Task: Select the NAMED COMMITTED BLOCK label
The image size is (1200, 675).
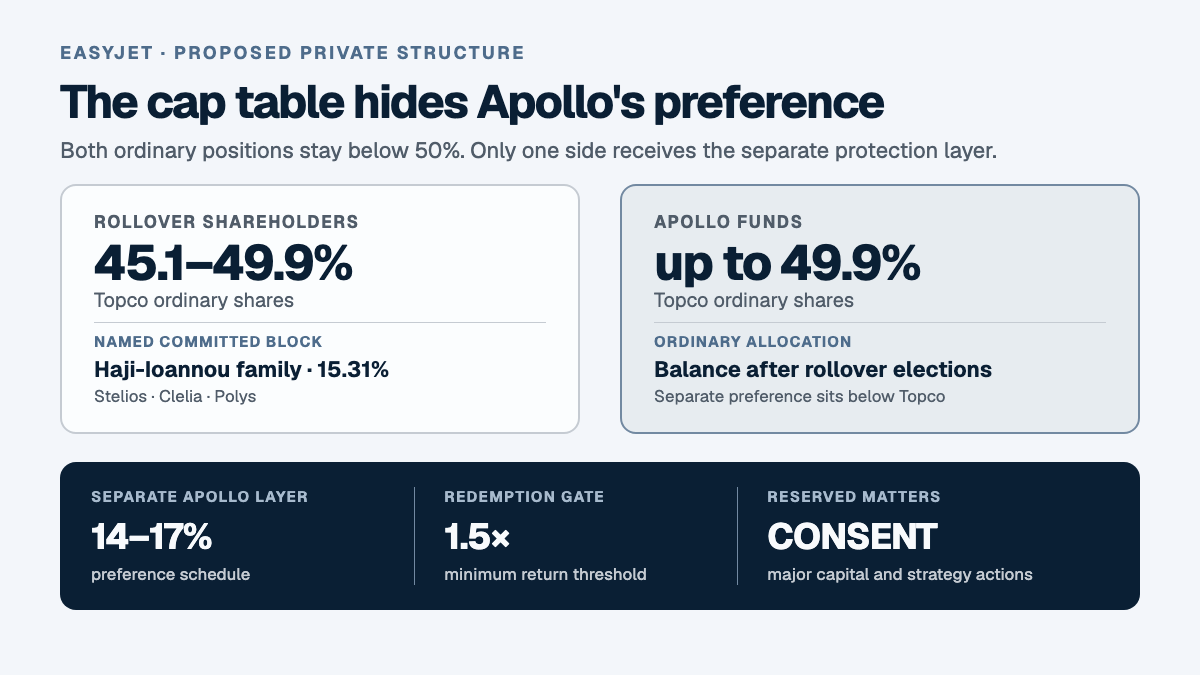Action: (208, 342)
